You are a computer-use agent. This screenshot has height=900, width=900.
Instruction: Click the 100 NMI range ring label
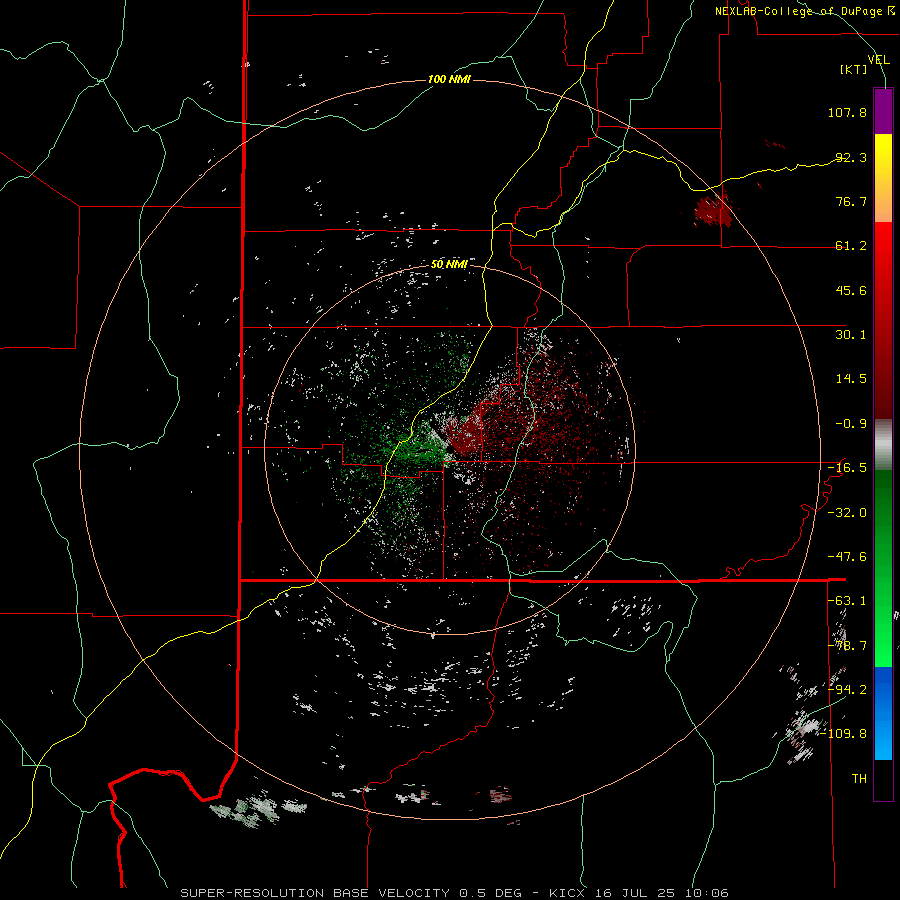pyautogui.click(x=449, y=79)
